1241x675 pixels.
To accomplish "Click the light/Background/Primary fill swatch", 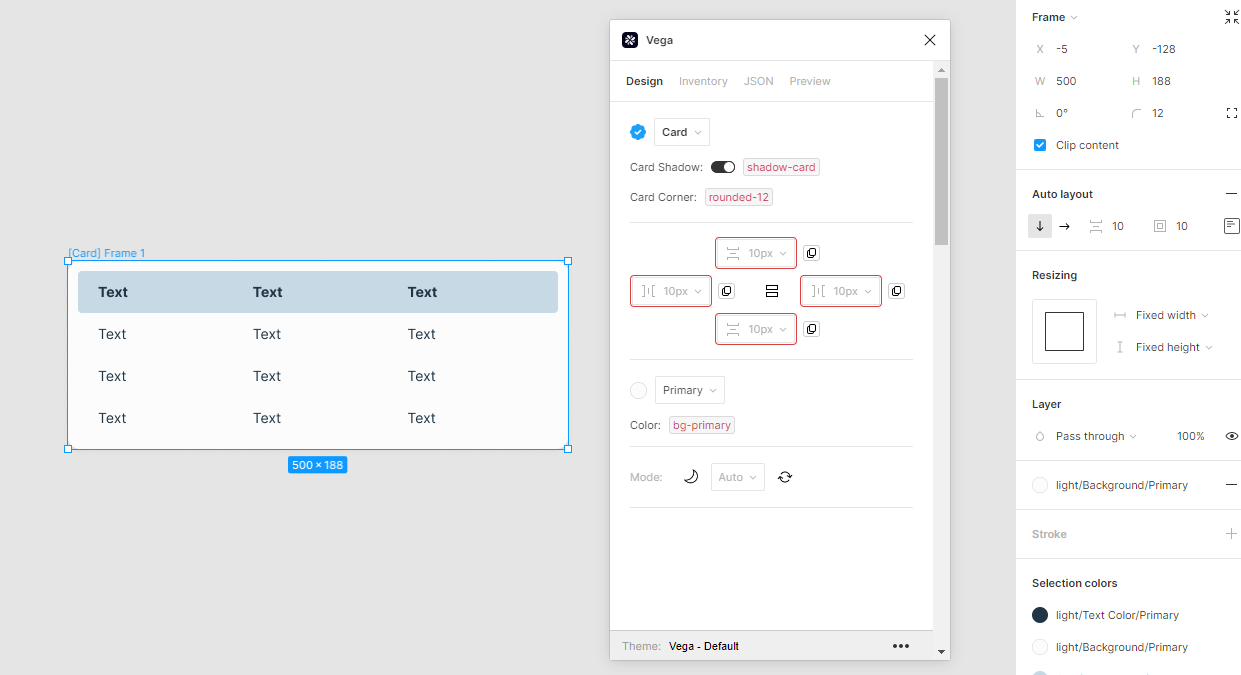I will coord(1040,485).
